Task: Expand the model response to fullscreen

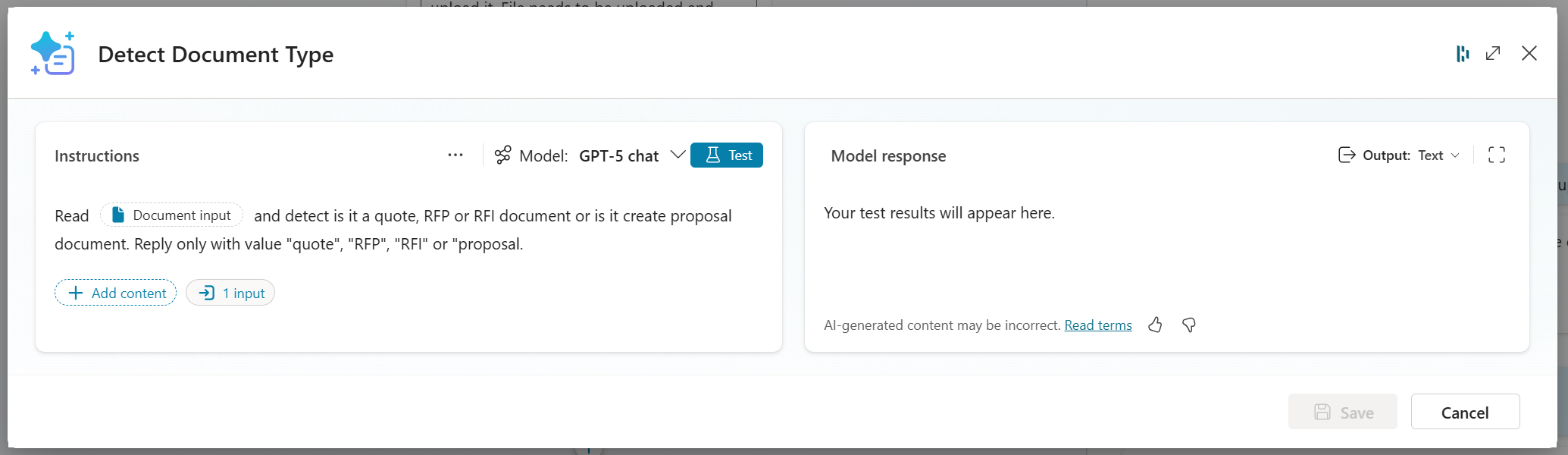Action: click(x=1496, y=155)
